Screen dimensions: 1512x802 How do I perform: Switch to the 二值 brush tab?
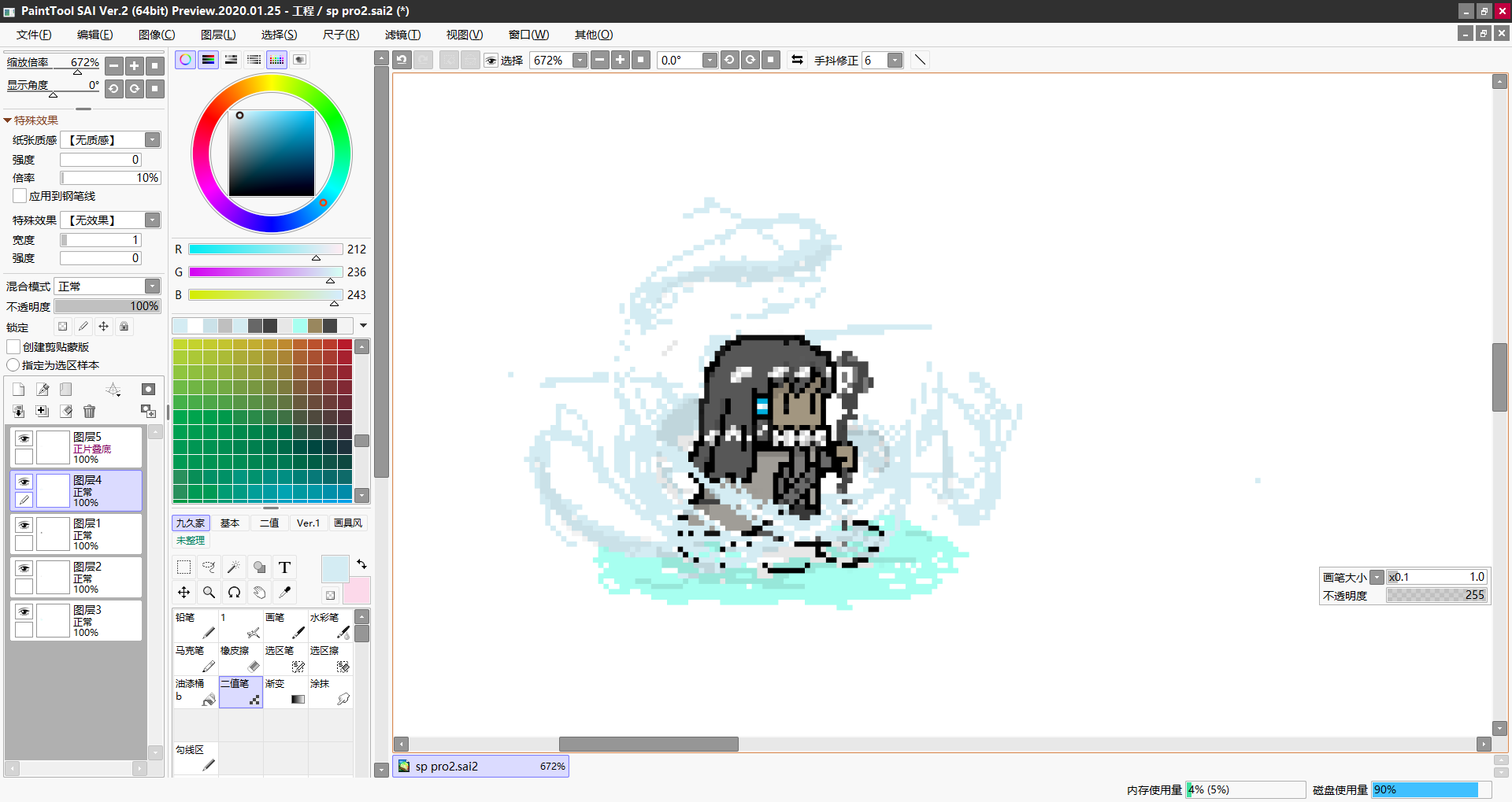coord(269,523)
